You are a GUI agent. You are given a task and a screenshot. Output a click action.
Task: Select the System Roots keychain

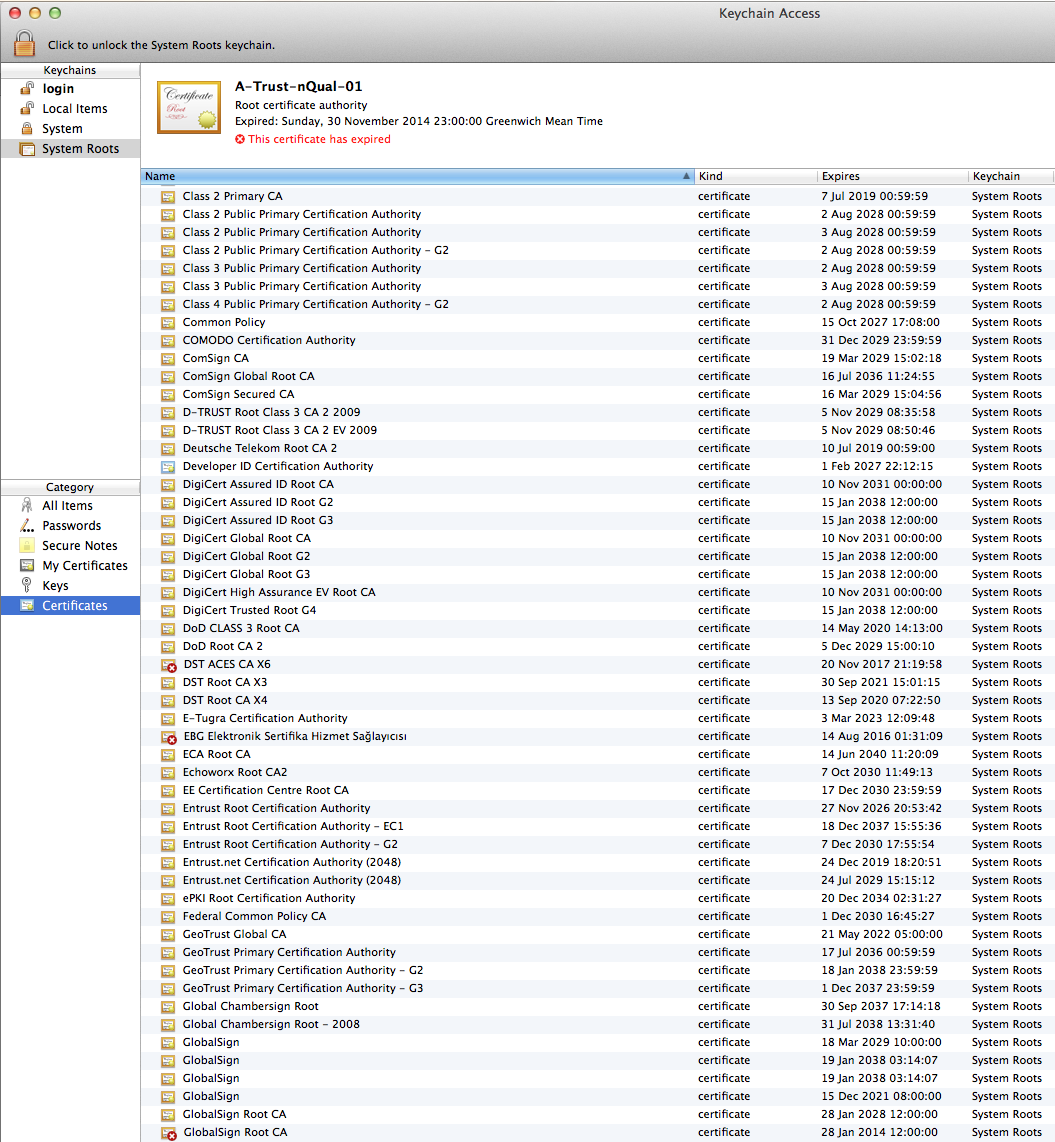point(70,149)
